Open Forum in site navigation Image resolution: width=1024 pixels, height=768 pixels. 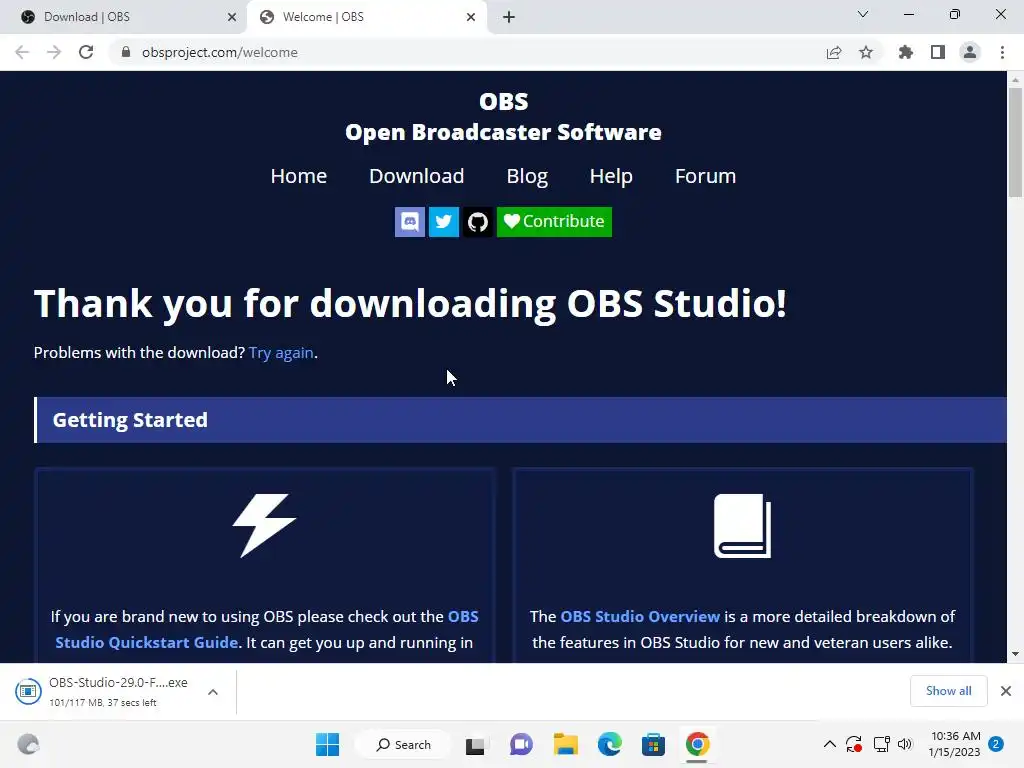705,176
